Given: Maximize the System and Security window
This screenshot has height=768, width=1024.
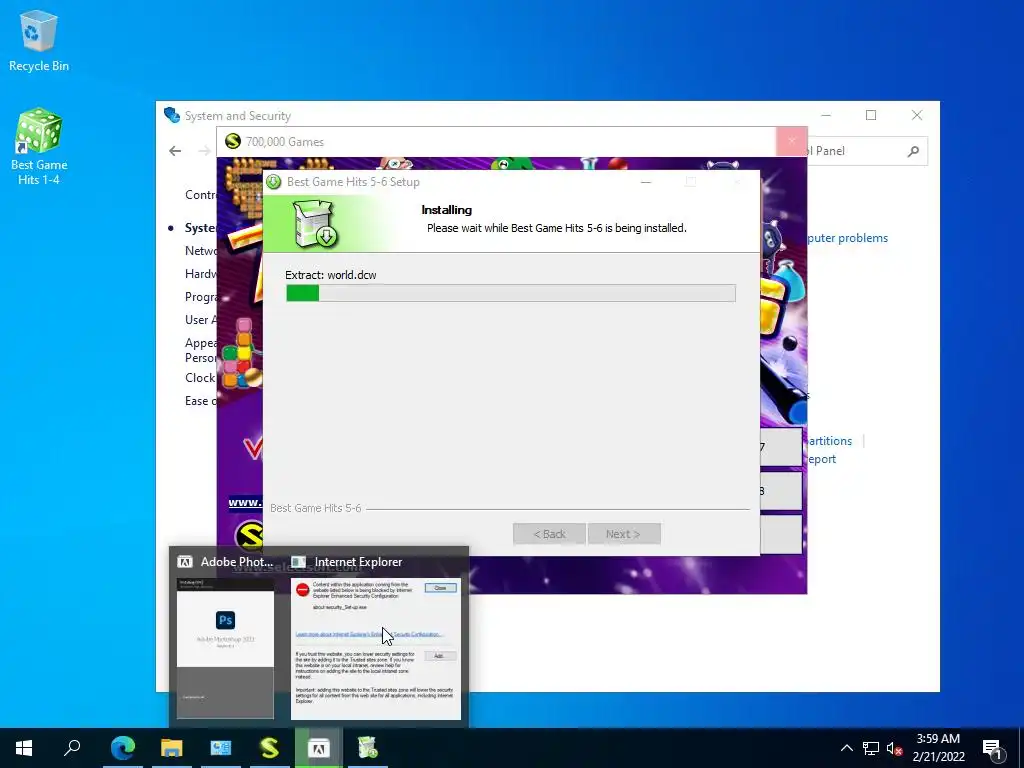Looking at the screenshot, I should (x=871, y=115).
